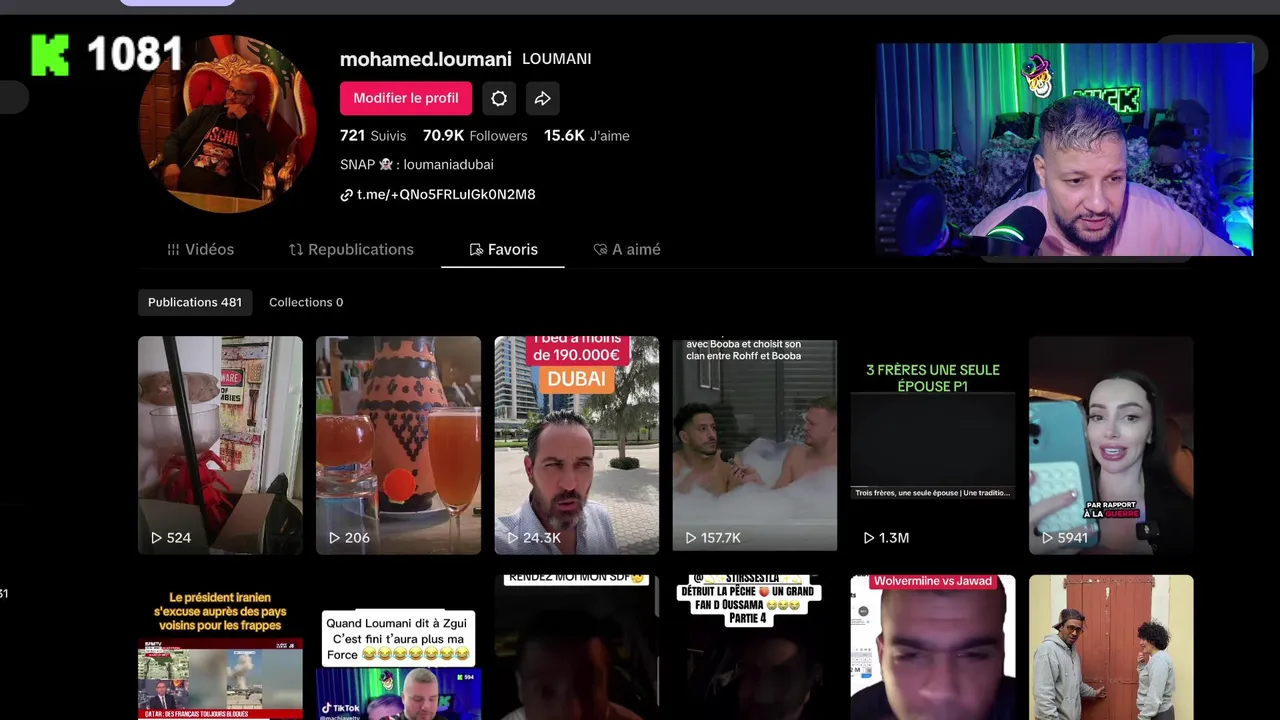Click the streamer webcam overlay
Viewport: 1280px width, 720px height.
point(1065,149)
